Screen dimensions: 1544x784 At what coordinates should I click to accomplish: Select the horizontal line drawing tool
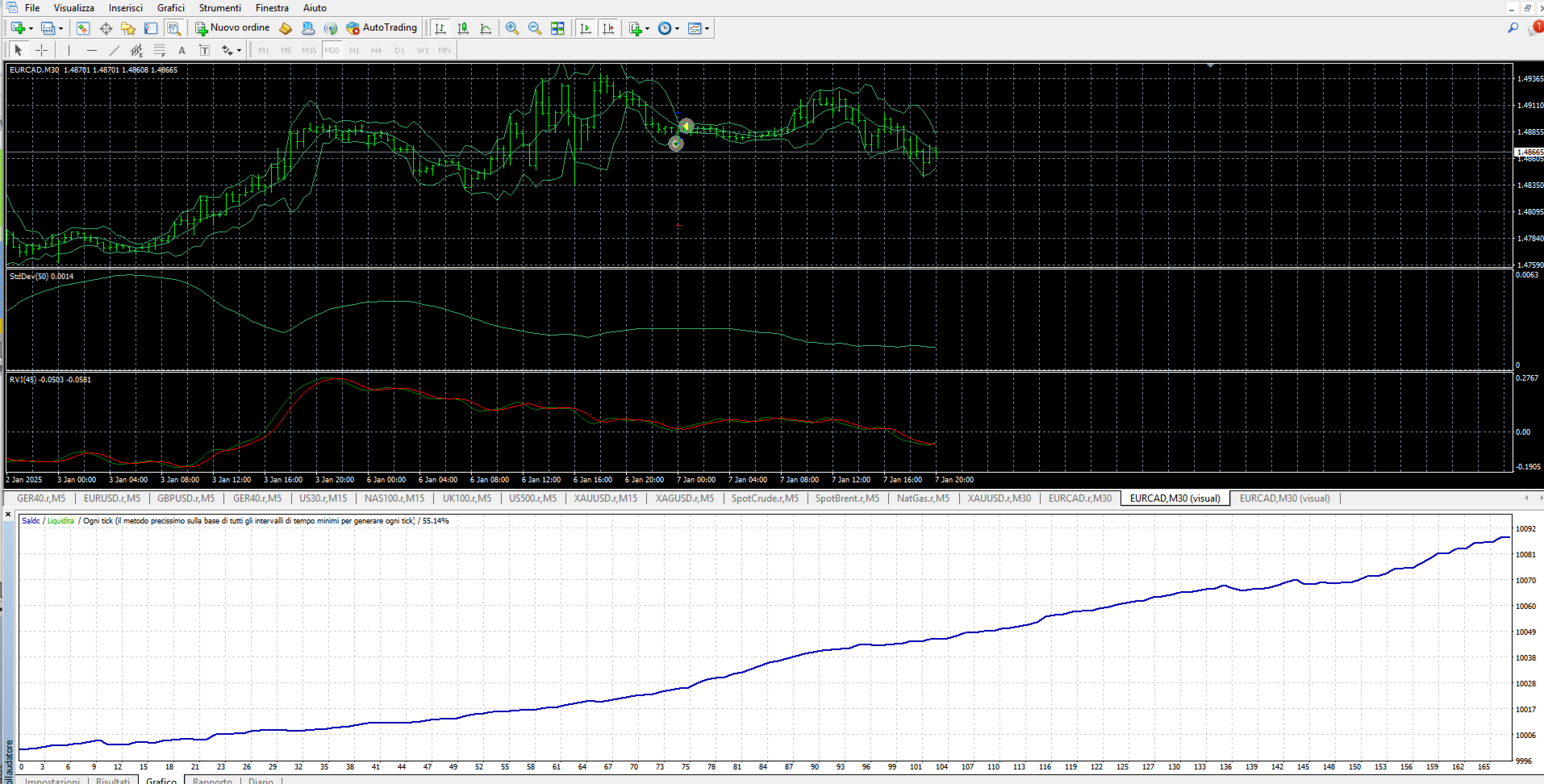pos(91,50)
